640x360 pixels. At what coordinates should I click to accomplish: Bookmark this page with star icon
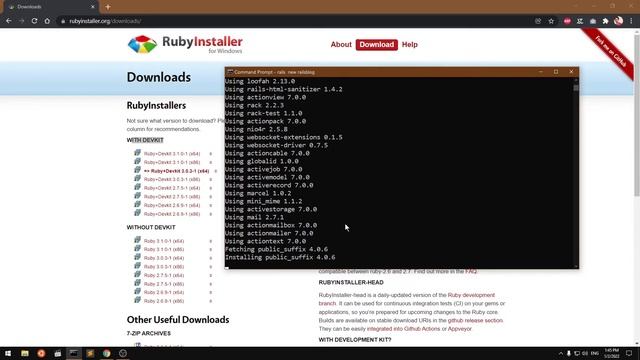pos(551,21)
